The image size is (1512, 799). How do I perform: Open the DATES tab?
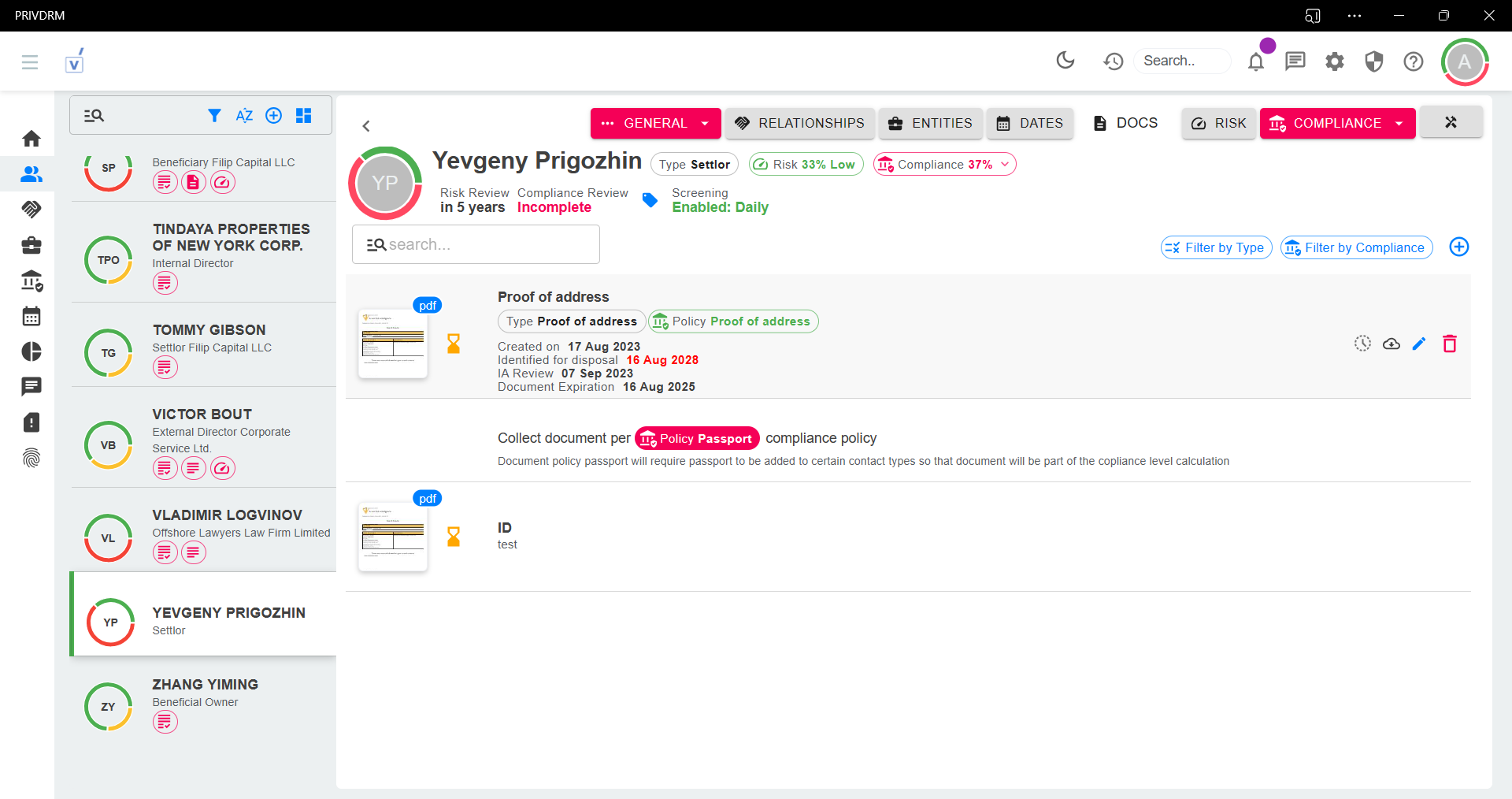click(x=1030, y=124)
